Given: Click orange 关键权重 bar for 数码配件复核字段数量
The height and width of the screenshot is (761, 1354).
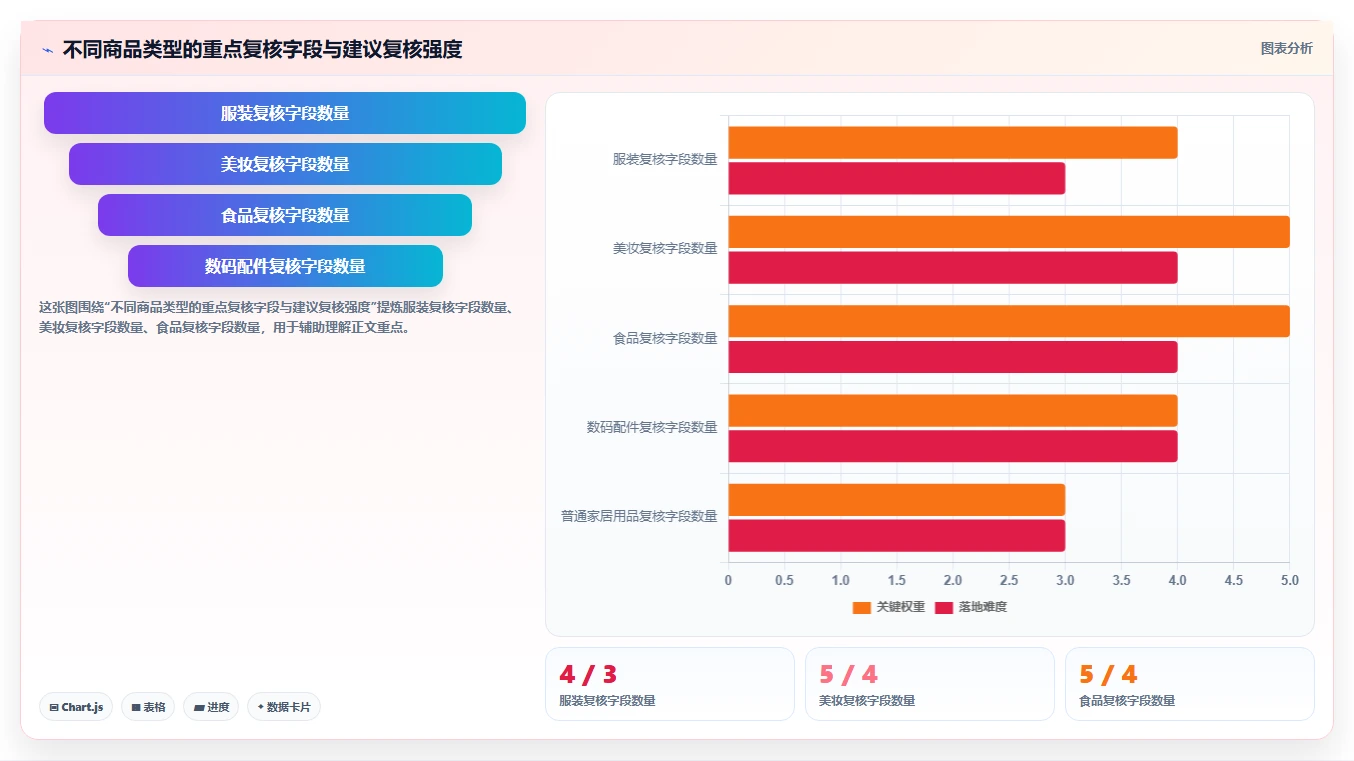Looking at the screenshot, I should (952, 410).
